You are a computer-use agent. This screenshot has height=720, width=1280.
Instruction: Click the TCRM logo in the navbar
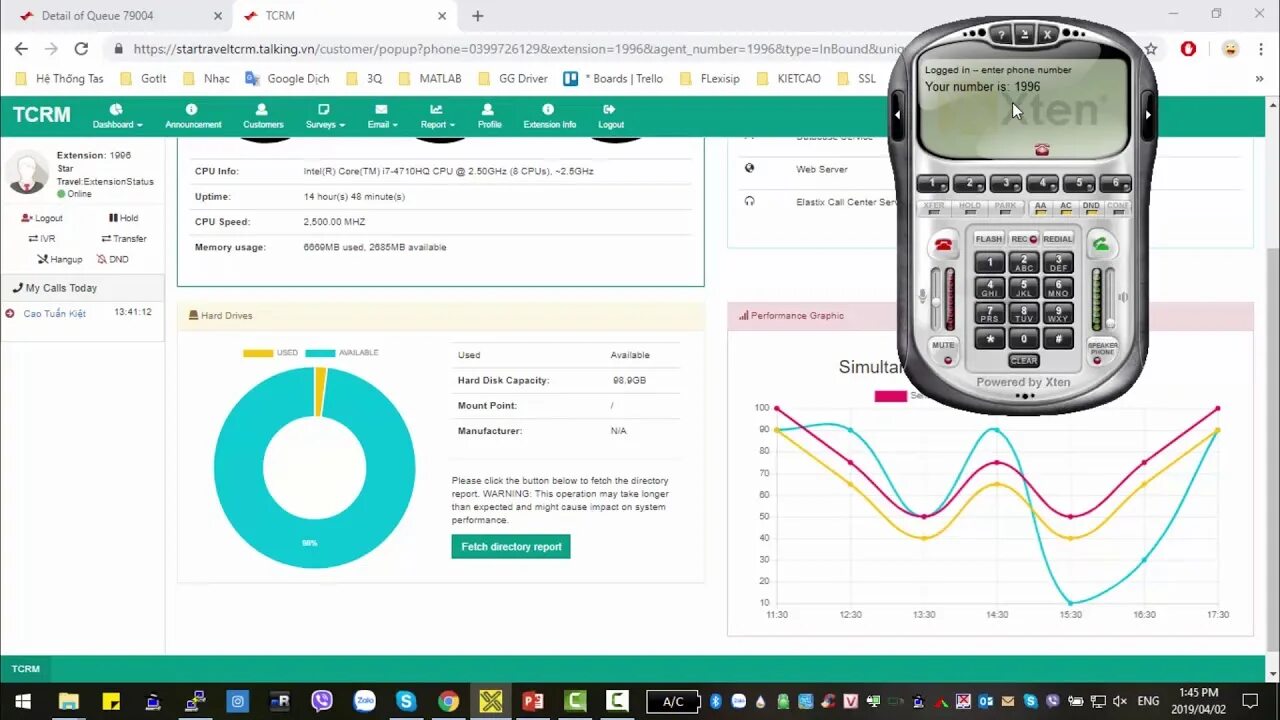tap(41, 115)
